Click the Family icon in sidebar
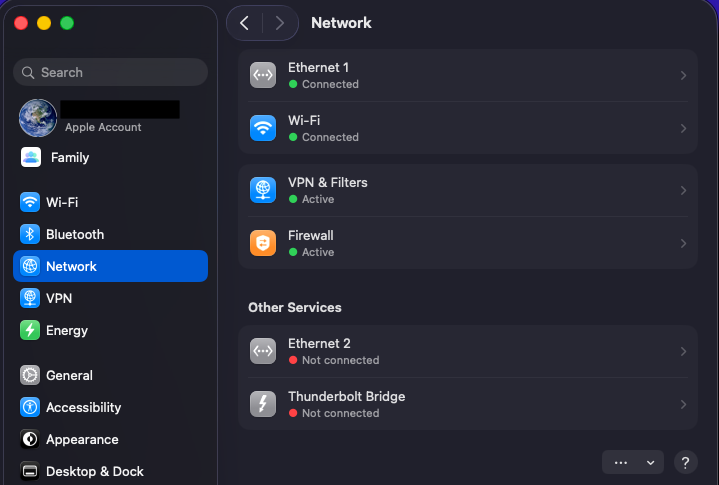 click(x=31, y=157)
